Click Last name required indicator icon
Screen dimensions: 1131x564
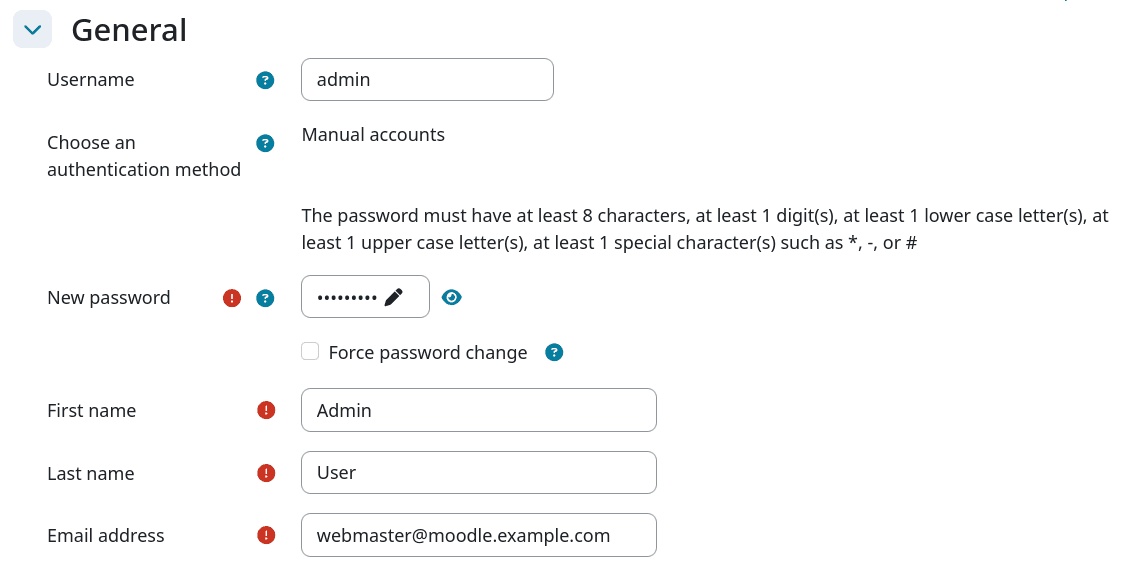266,473
